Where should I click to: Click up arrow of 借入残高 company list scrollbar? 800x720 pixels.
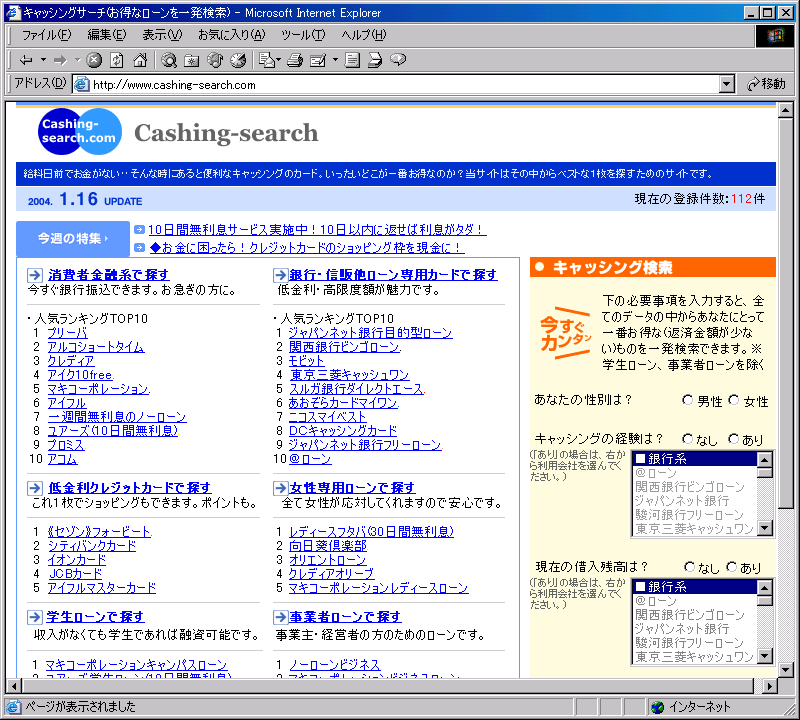764,587
